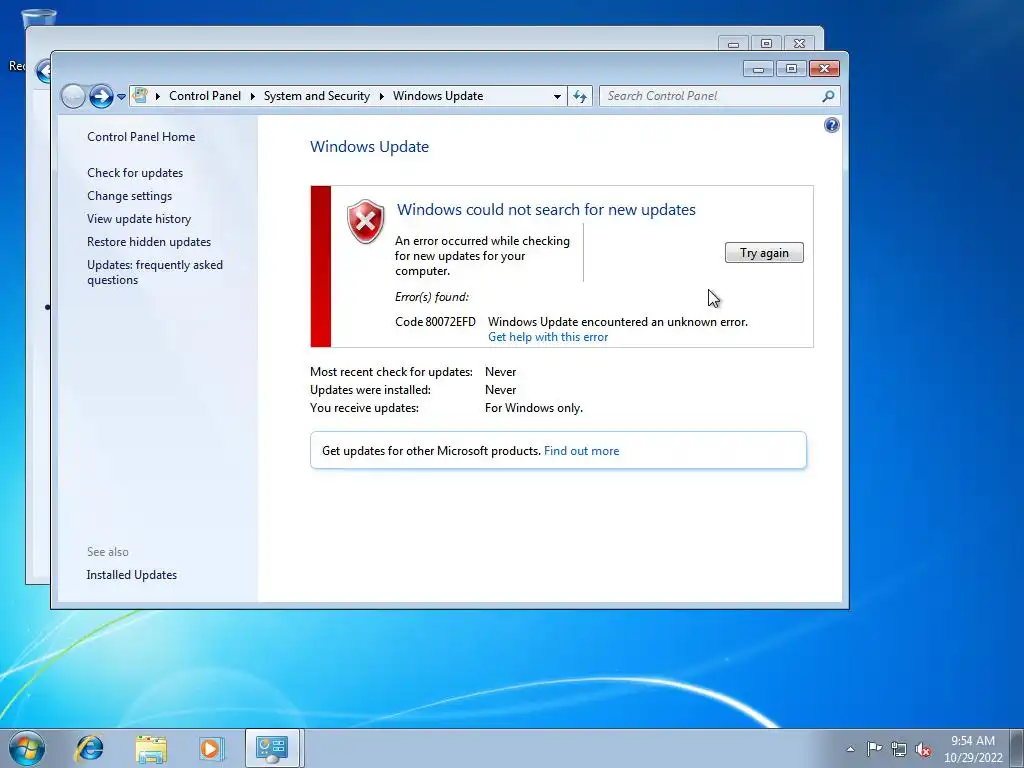
Task: Open Windows Explorer from the taskbar
Action: pos(151,748)
